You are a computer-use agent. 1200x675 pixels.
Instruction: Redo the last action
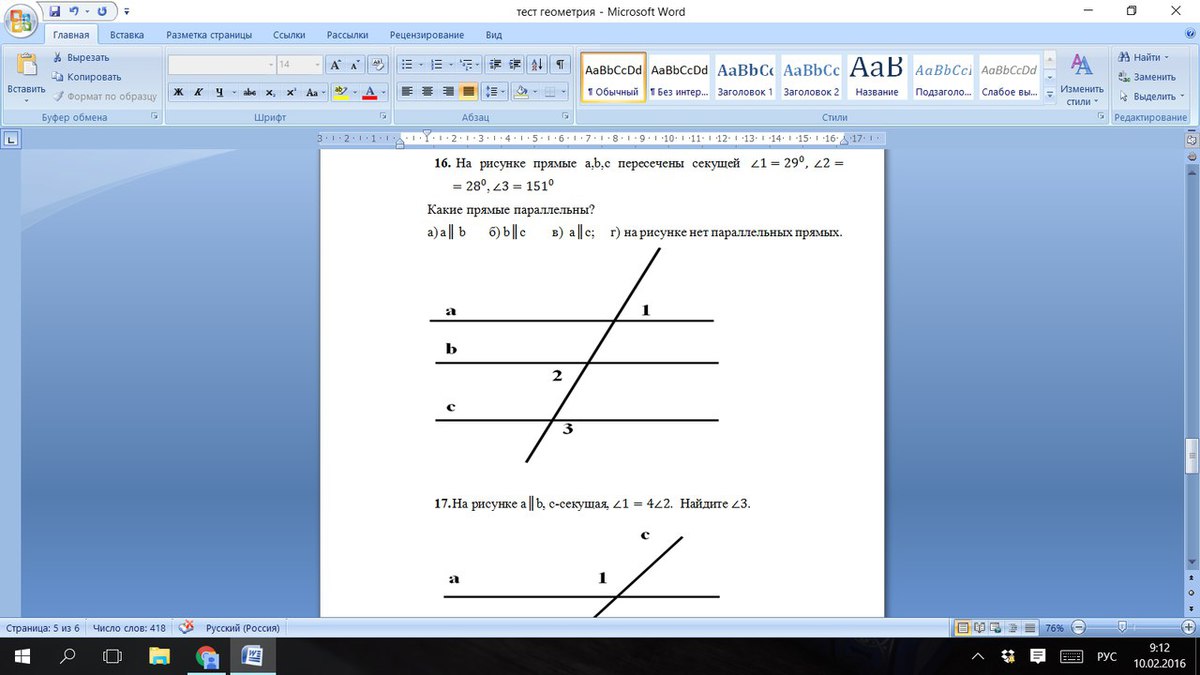point(102,10)
